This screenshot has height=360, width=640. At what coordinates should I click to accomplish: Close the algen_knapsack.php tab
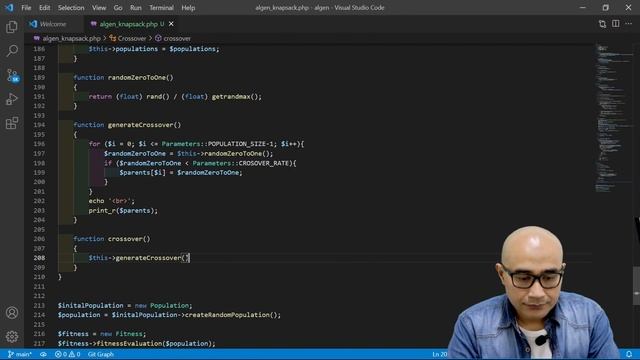tap(171, 24)
